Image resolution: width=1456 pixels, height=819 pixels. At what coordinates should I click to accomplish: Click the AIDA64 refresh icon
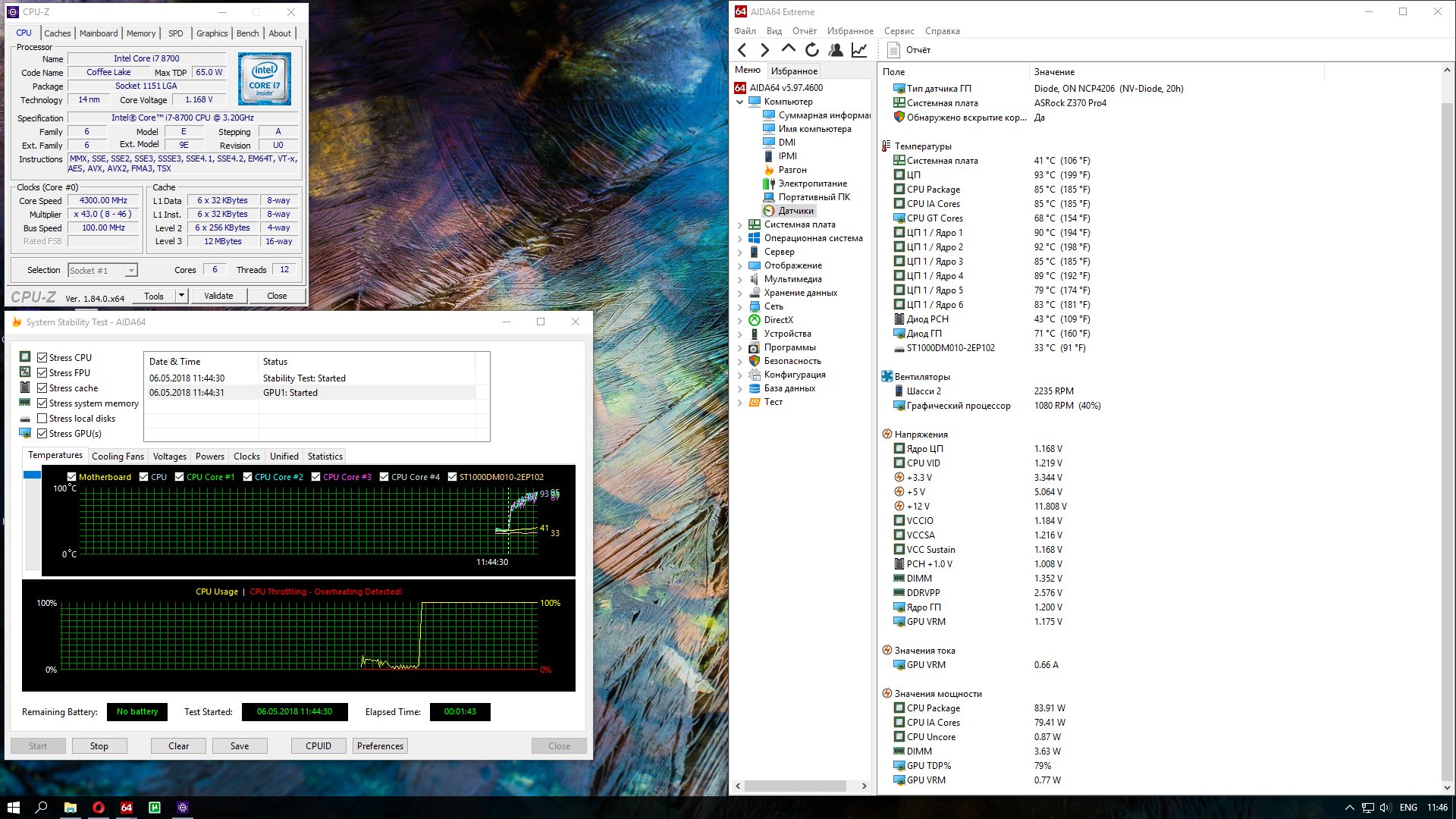click(x=811, y=50)
